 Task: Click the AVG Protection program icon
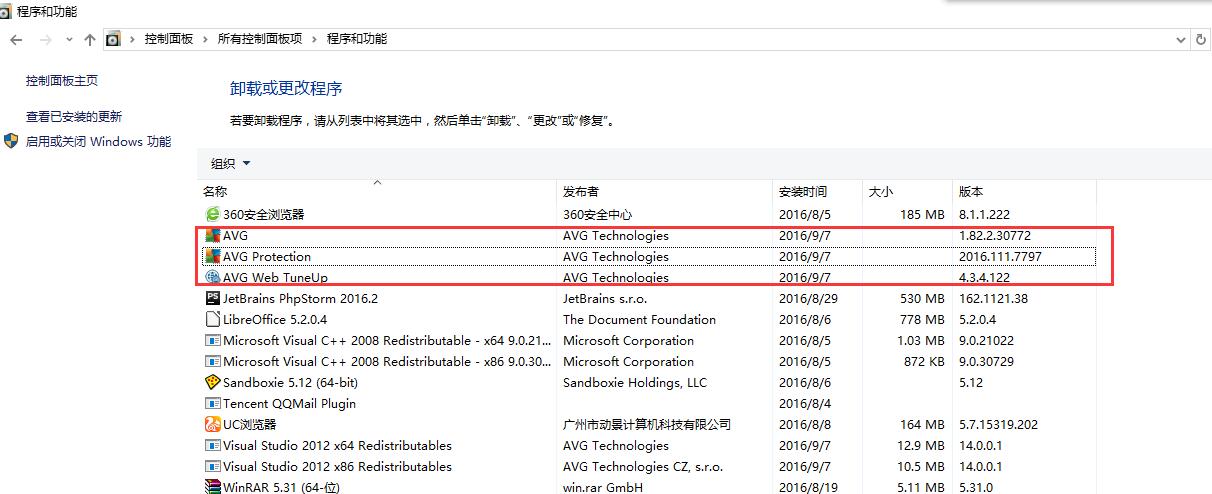[x=212, y=257]
